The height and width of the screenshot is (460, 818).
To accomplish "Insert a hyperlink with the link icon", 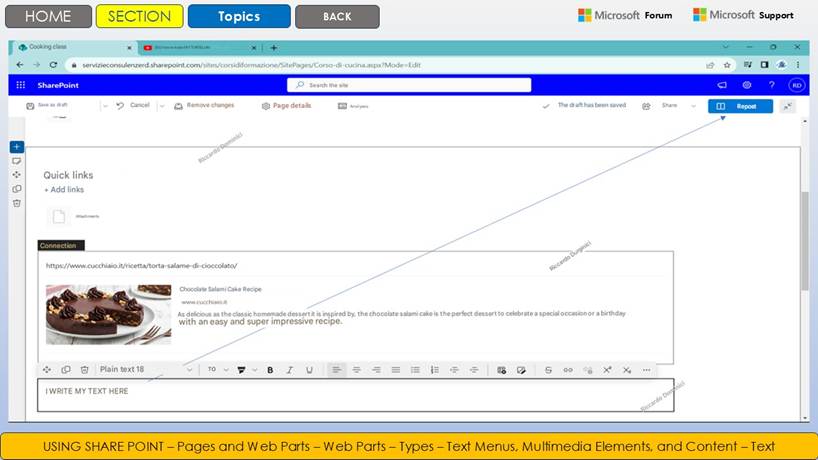I will pos(568,370).
